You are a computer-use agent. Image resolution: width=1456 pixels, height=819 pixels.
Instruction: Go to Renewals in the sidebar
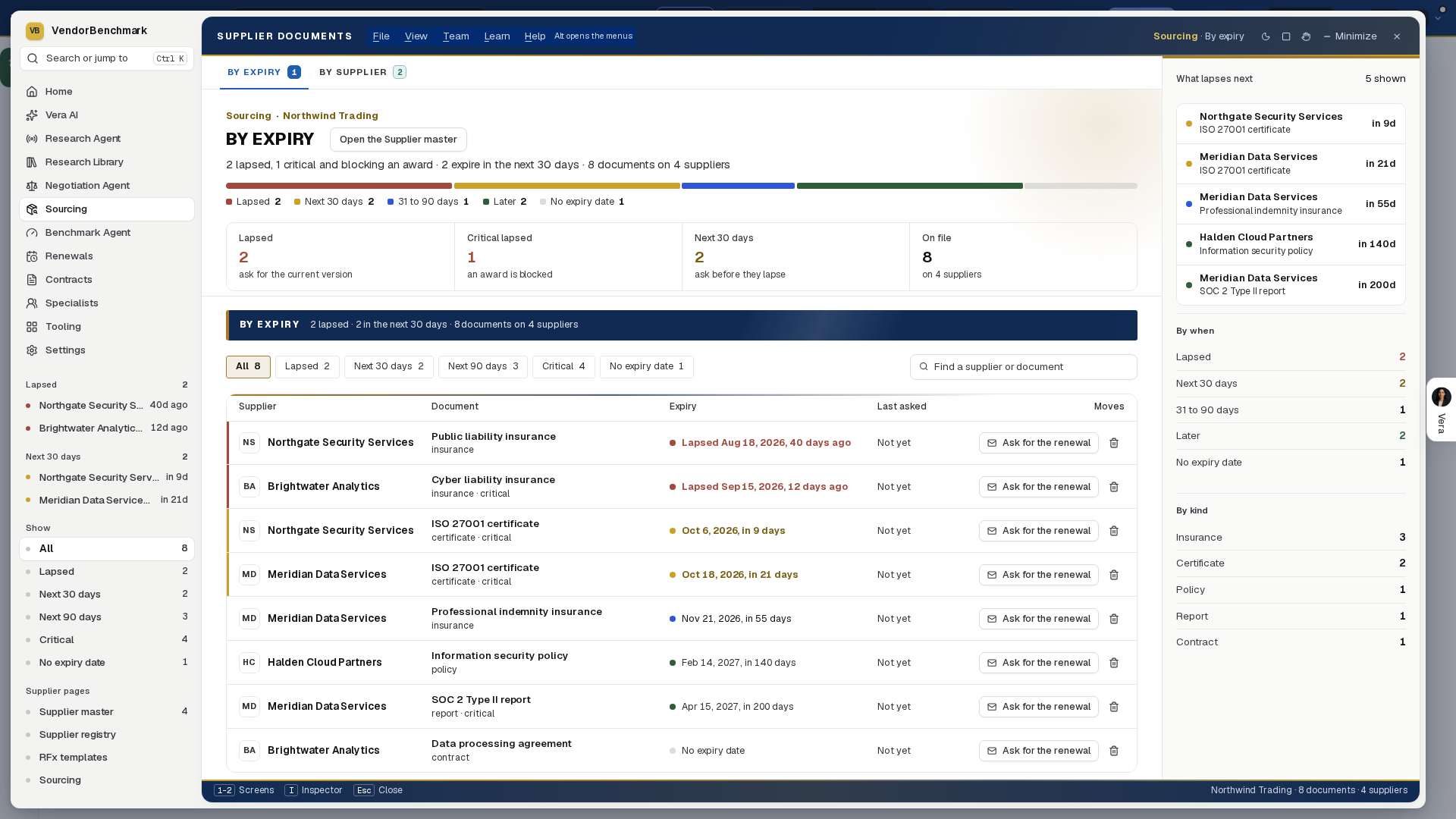pyautogui.click(x=107, y=256)
